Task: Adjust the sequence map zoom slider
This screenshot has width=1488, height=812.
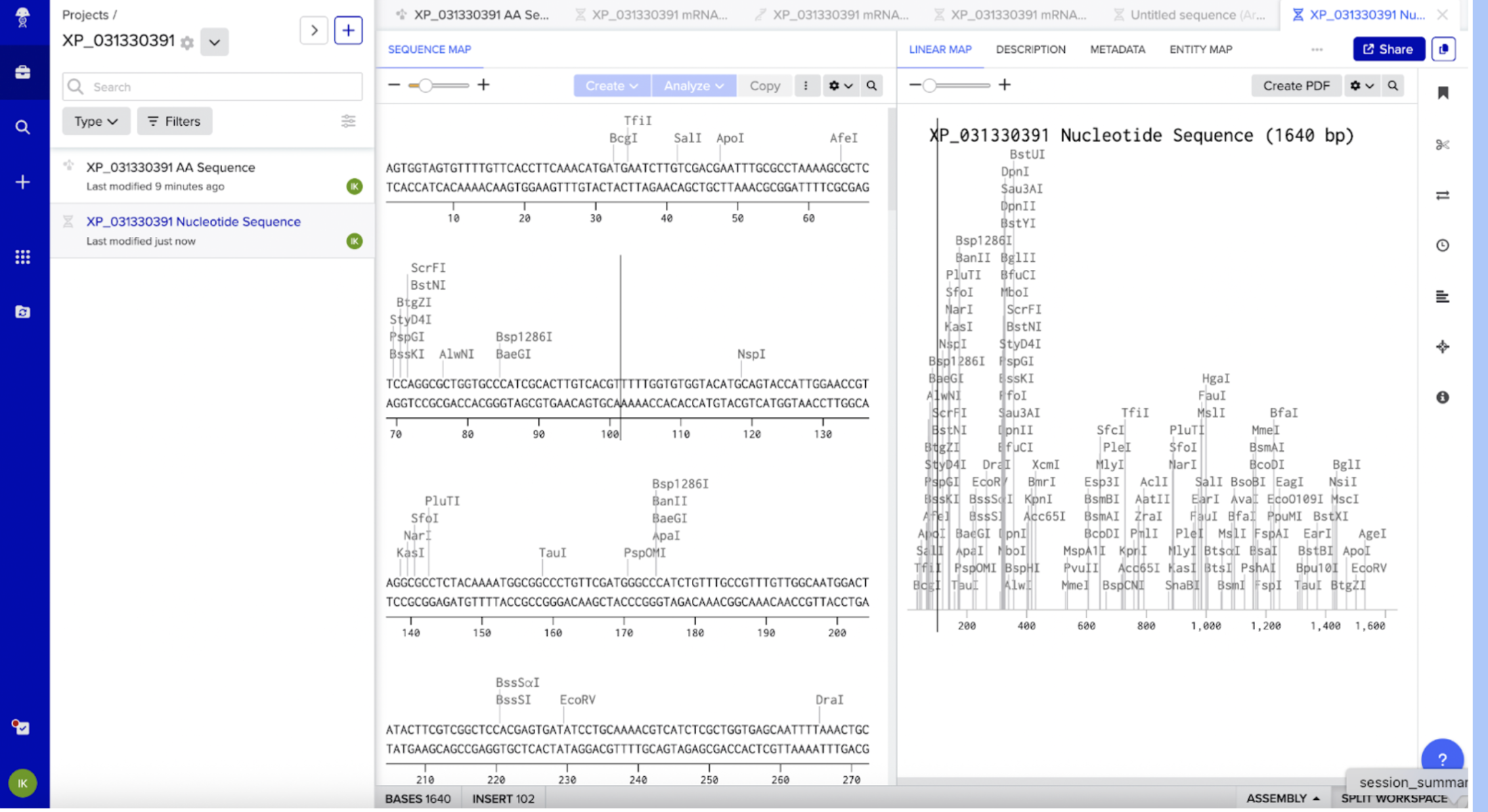Action: pyautogui.click(x=425, y=85)
